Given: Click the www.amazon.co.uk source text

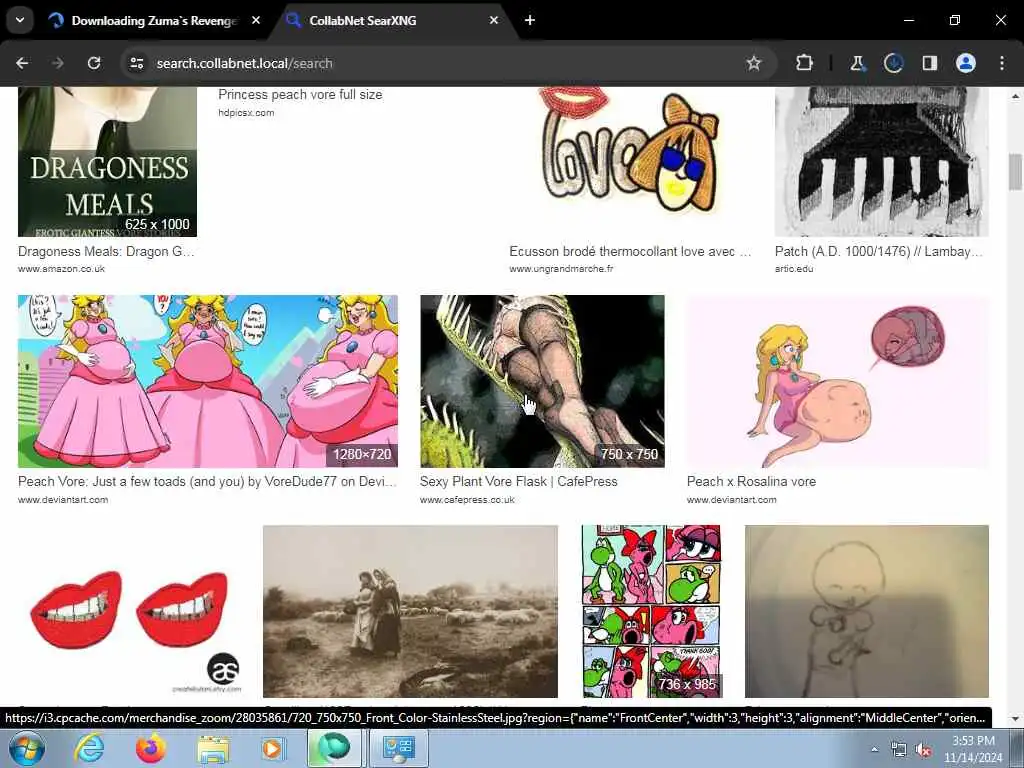Looking at the screenshot, I should (61, 268).
